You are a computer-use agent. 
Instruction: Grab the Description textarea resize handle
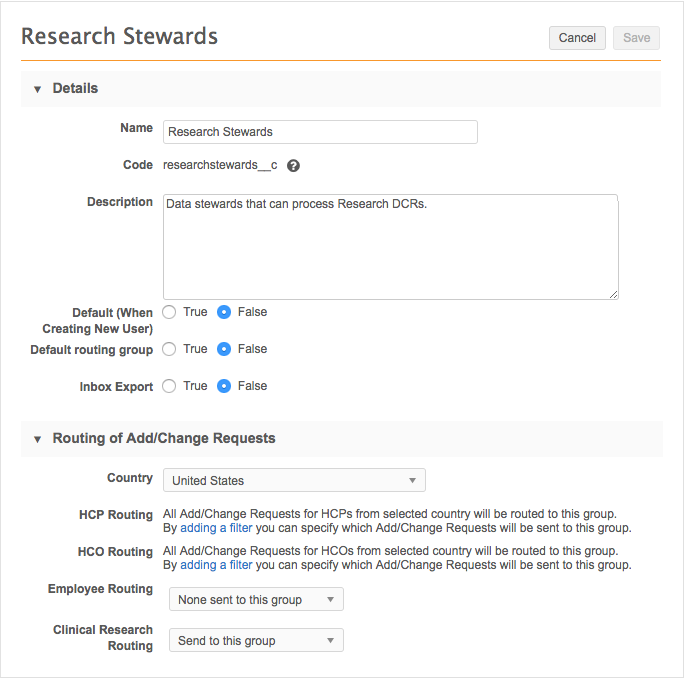[613, 294]
